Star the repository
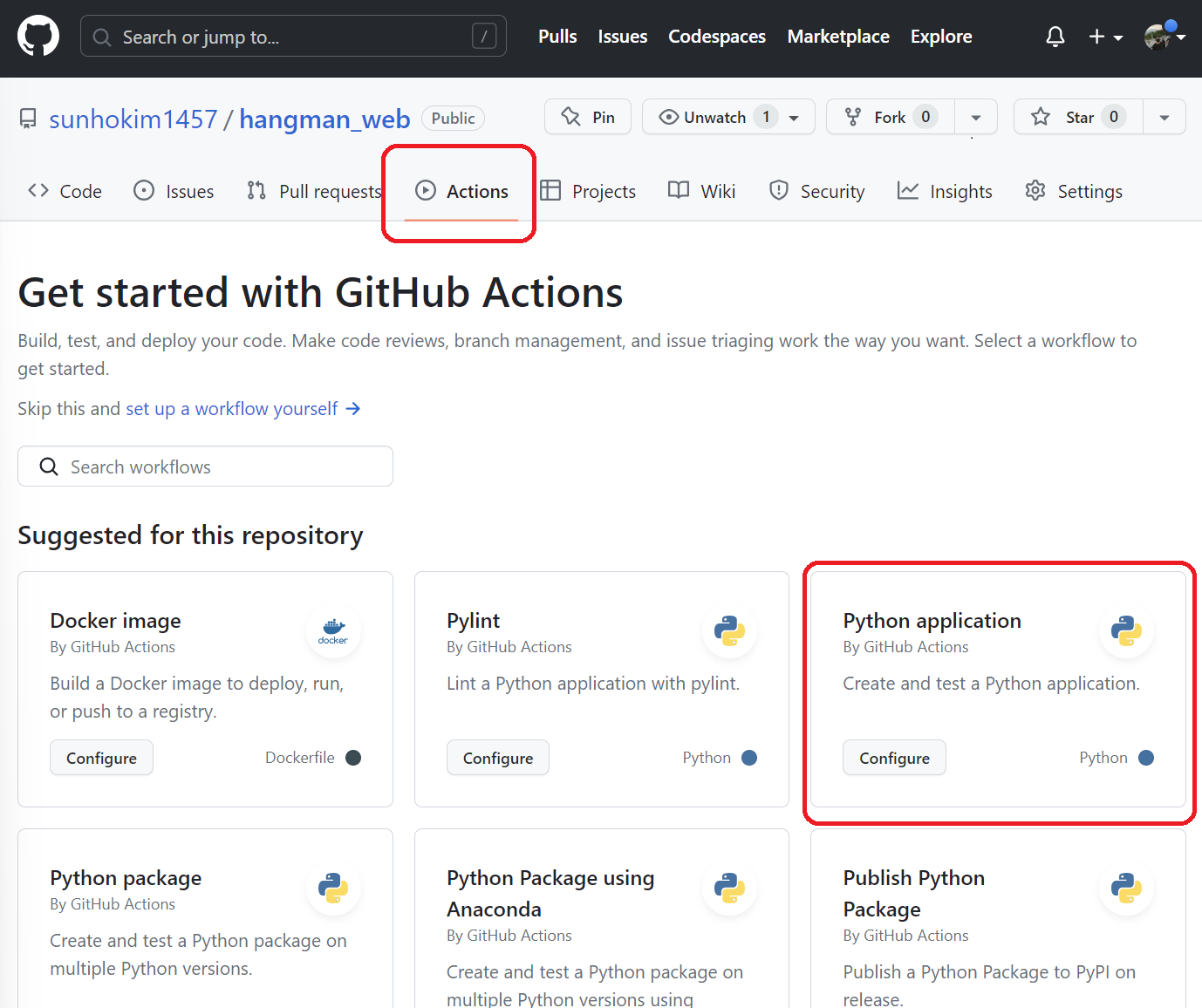This screenshot has width=1202, height=1008. (1078, 117)
